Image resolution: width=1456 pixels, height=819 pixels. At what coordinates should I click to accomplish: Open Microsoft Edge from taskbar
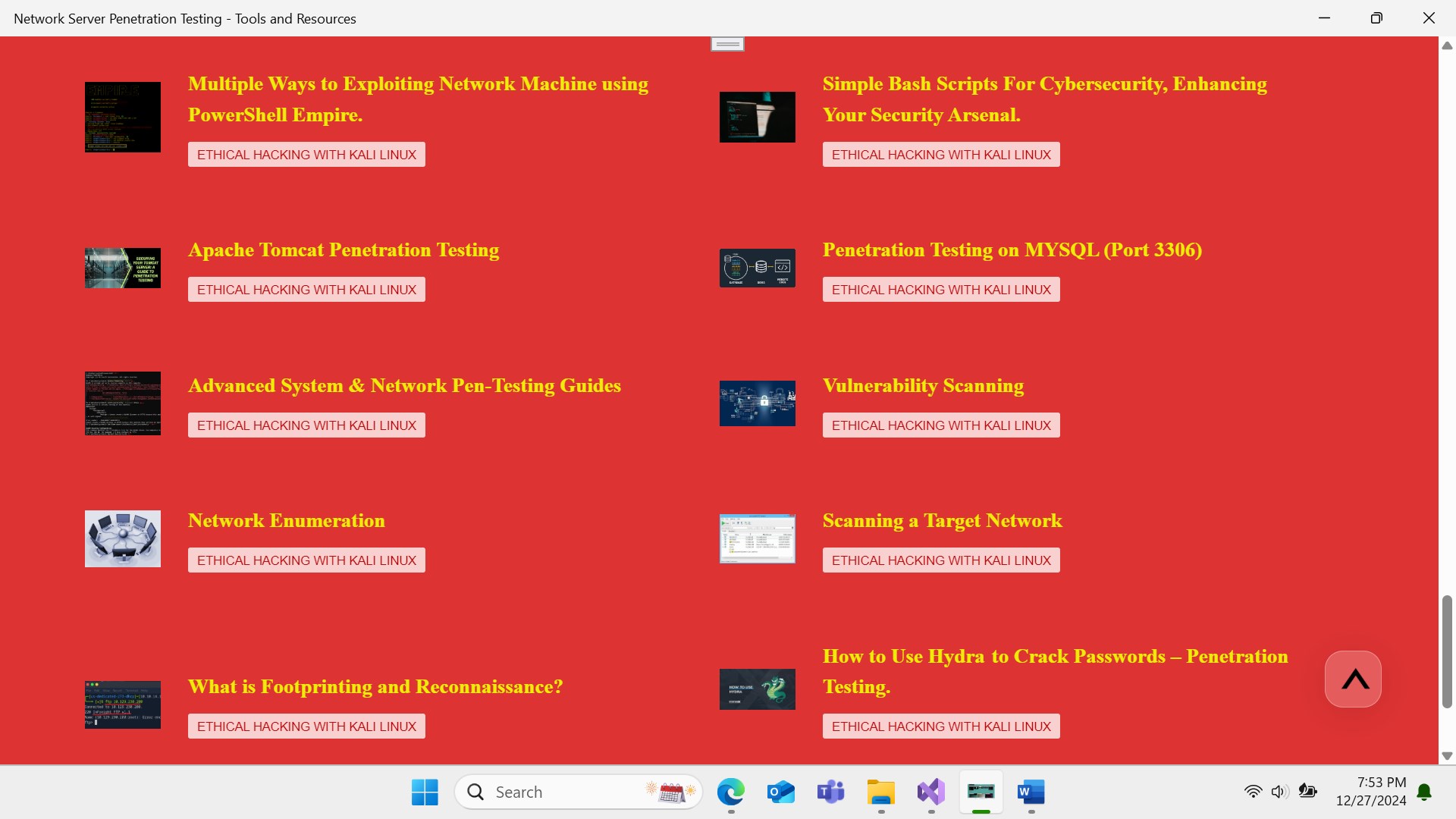[730, 792]
